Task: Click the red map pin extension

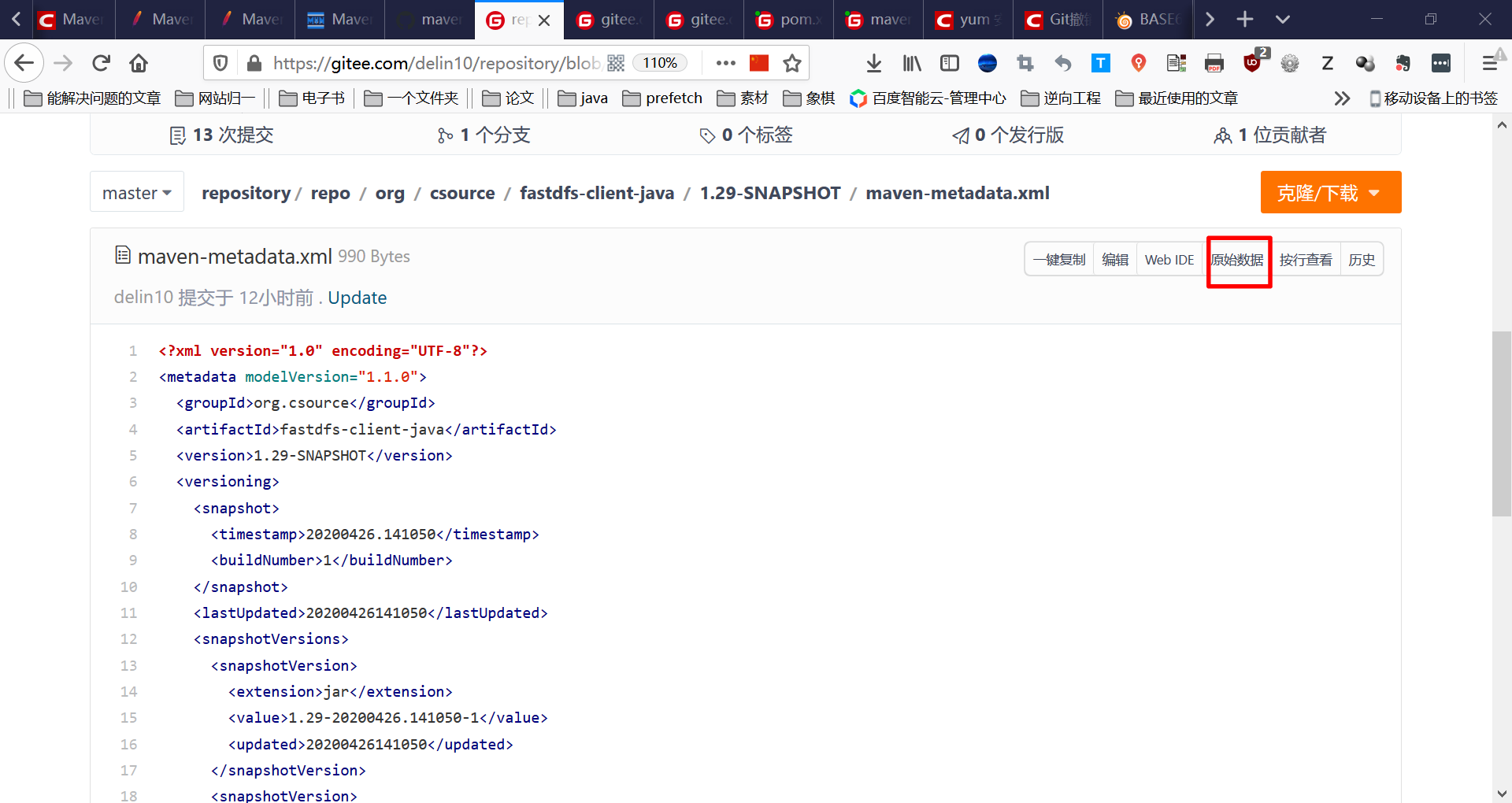Action: [1138, 63]
